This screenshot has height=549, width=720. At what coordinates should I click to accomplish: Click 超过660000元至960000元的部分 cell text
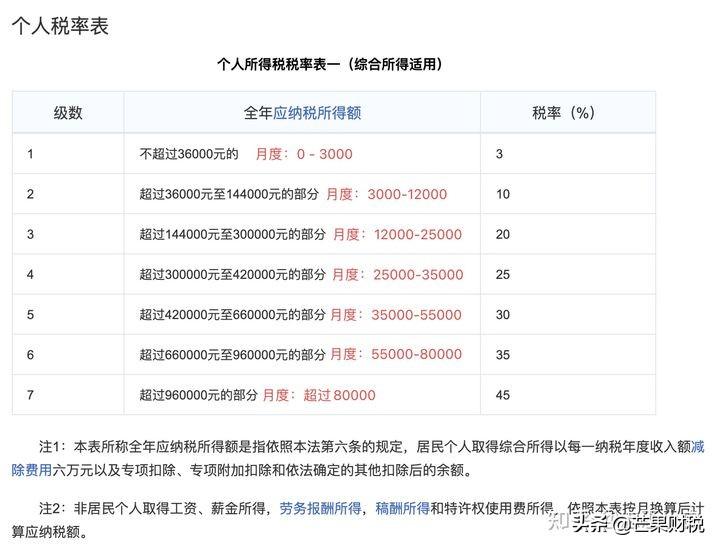232,354
